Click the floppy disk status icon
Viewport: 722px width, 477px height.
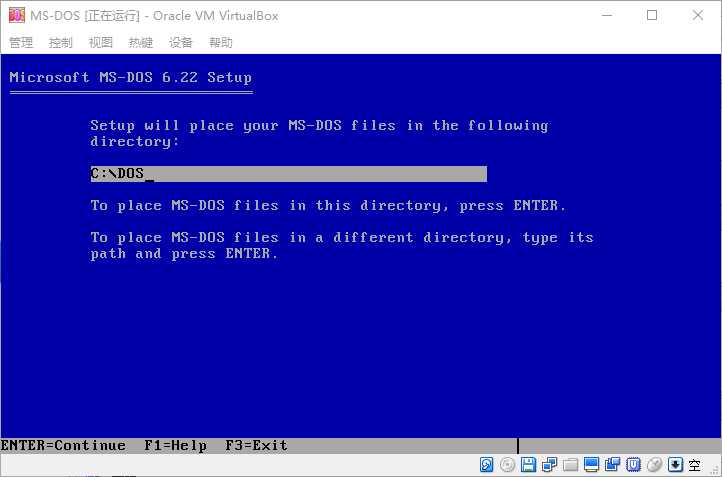(529, 465)
